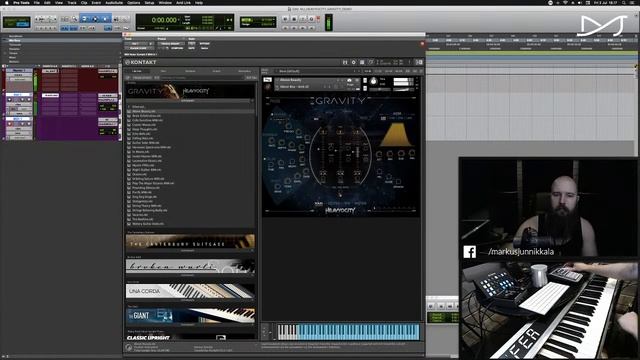Toggle plugin bypass button

[205, 43]
